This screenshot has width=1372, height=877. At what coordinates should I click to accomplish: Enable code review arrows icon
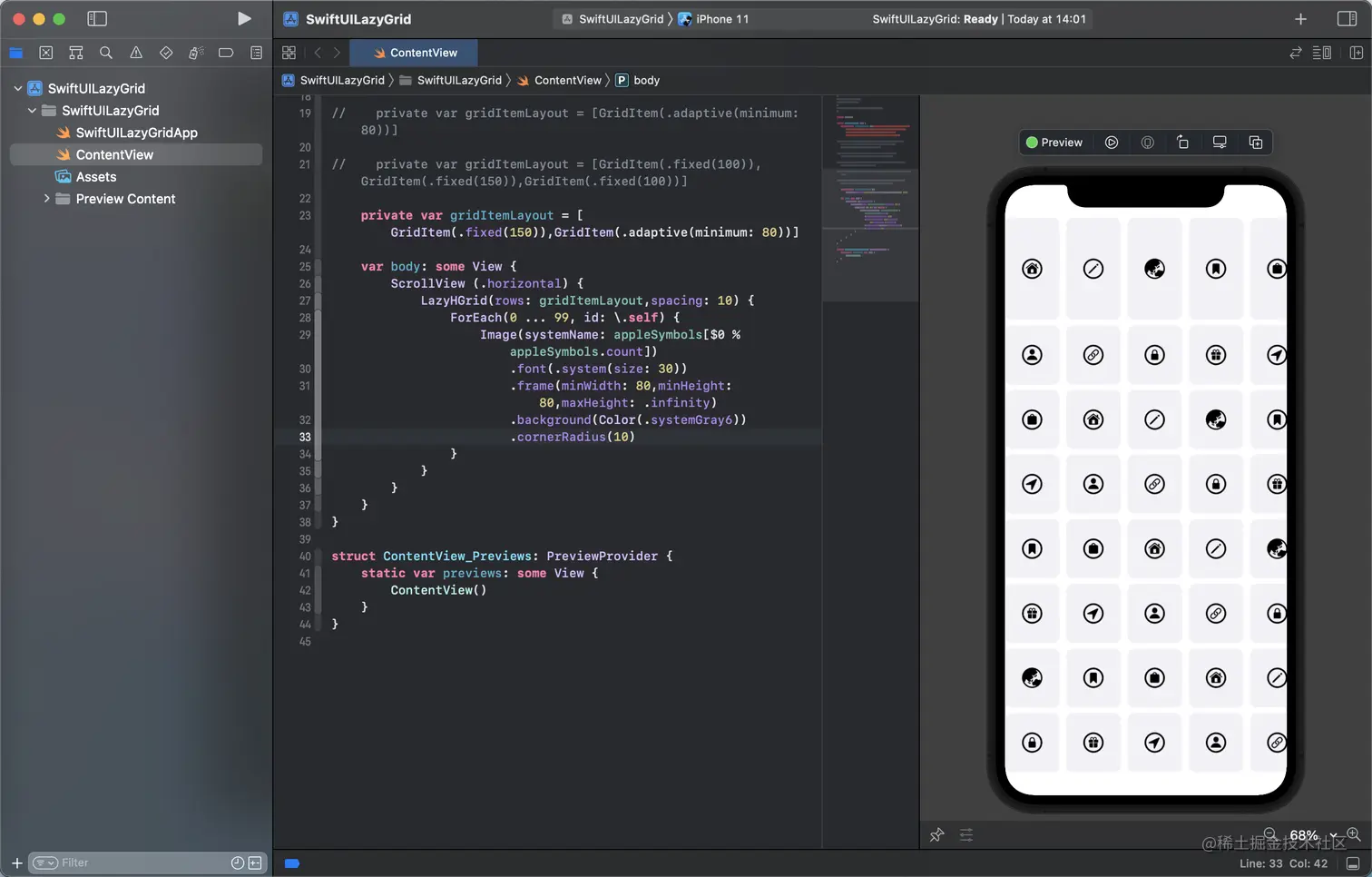(x=1295, y=53)
